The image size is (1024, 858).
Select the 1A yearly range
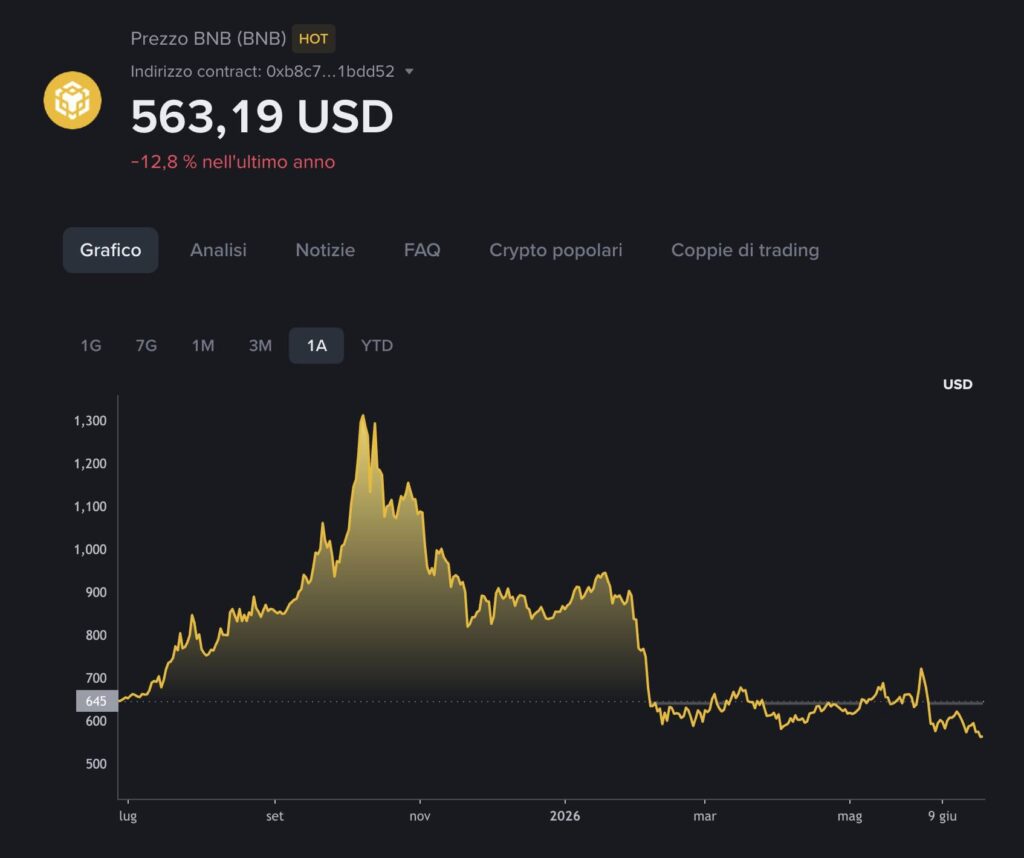[317, 345]
